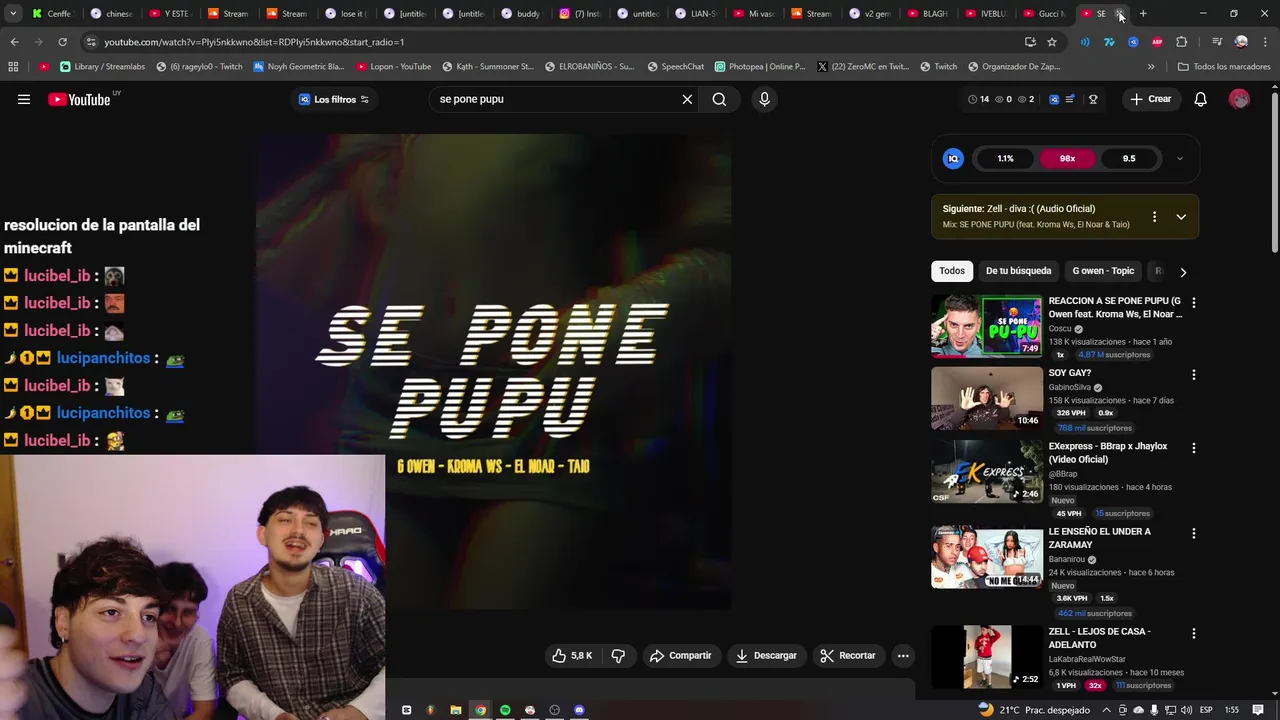
Task: Like the video showing 5,8 K
Action: click(571, 656)
